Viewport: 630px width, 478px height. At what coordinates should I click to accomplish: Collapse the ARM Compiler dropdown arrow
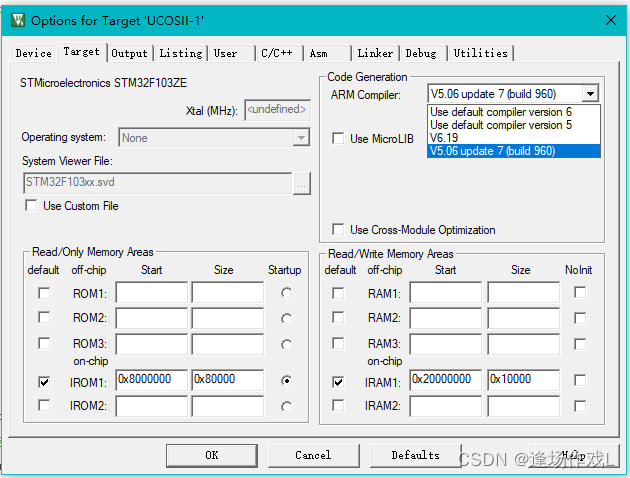[x=590, y=94]
